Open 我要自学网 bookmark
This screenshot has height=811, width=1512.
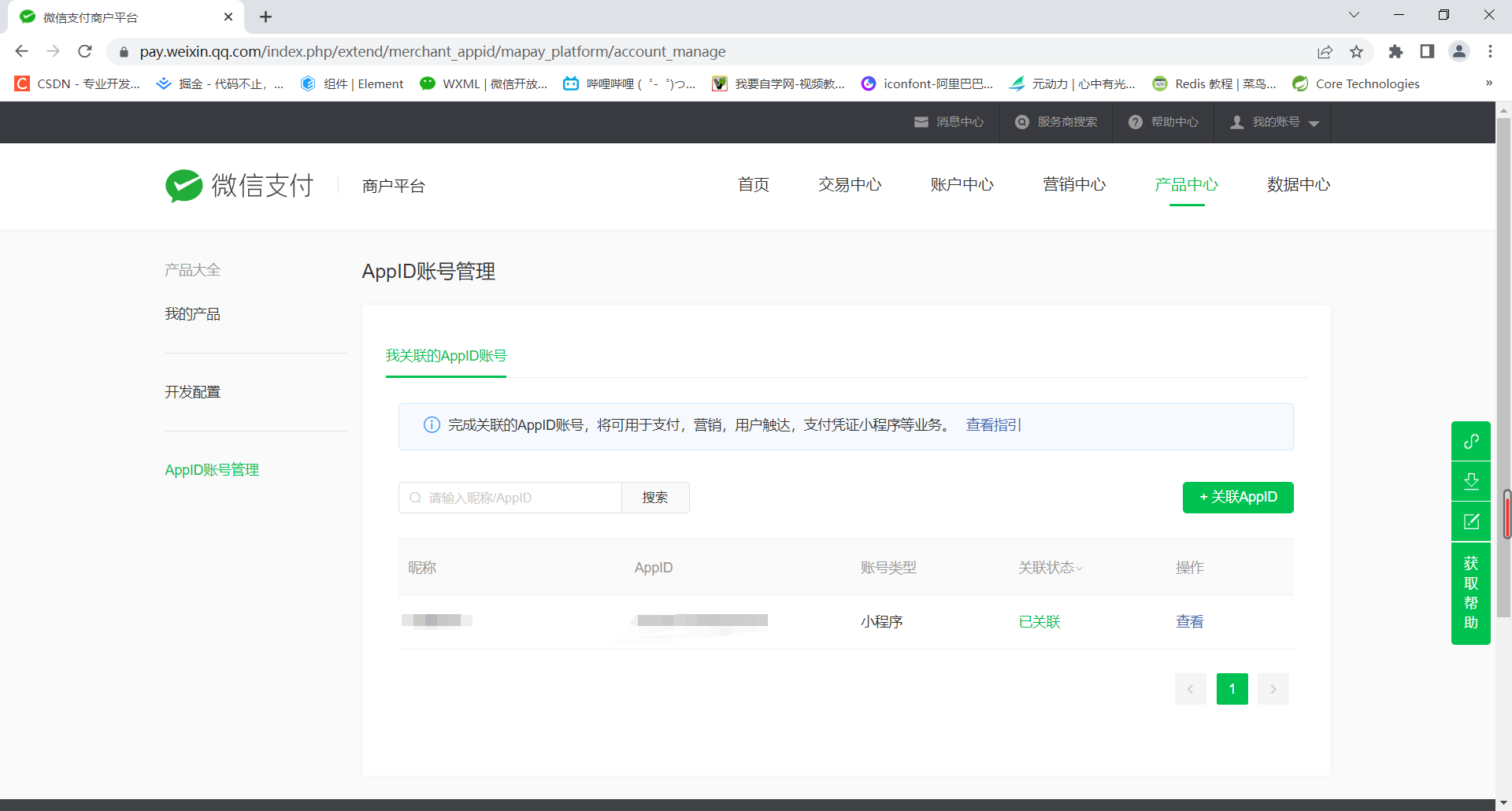pyautogui.click(x=777, y=83)
